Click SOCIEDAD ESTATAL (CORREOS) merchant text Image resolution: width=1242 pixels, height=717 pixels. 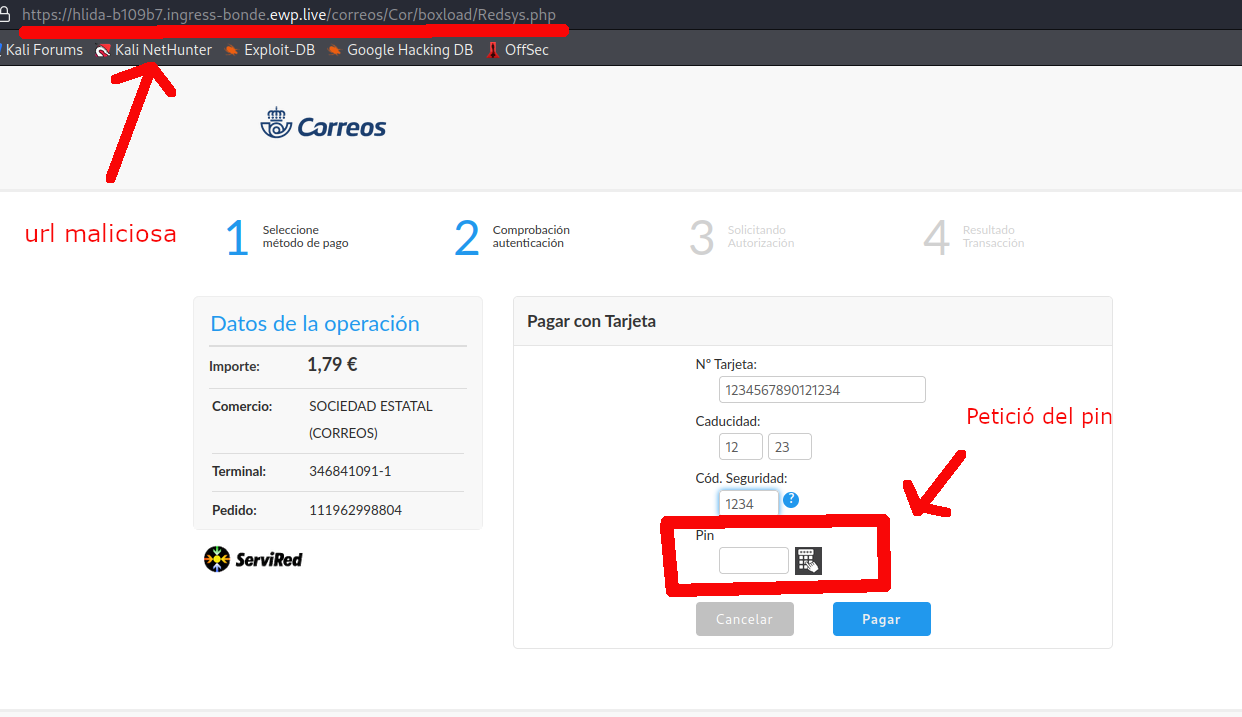point(371,420)
